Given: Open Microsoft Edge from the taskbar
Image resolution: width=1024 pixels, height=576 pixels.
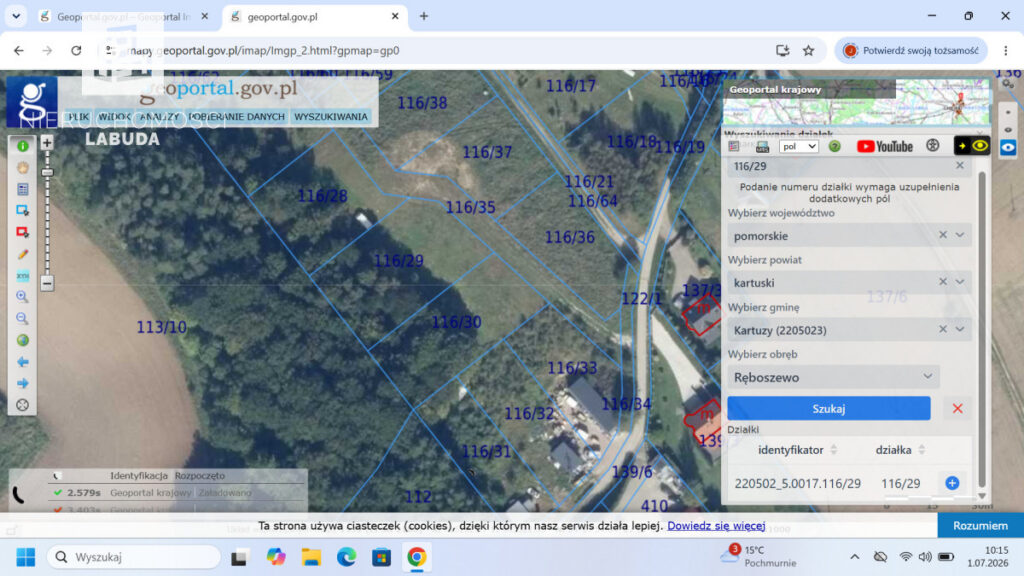Looking at the screenshot, I should [x=346, y=557].
